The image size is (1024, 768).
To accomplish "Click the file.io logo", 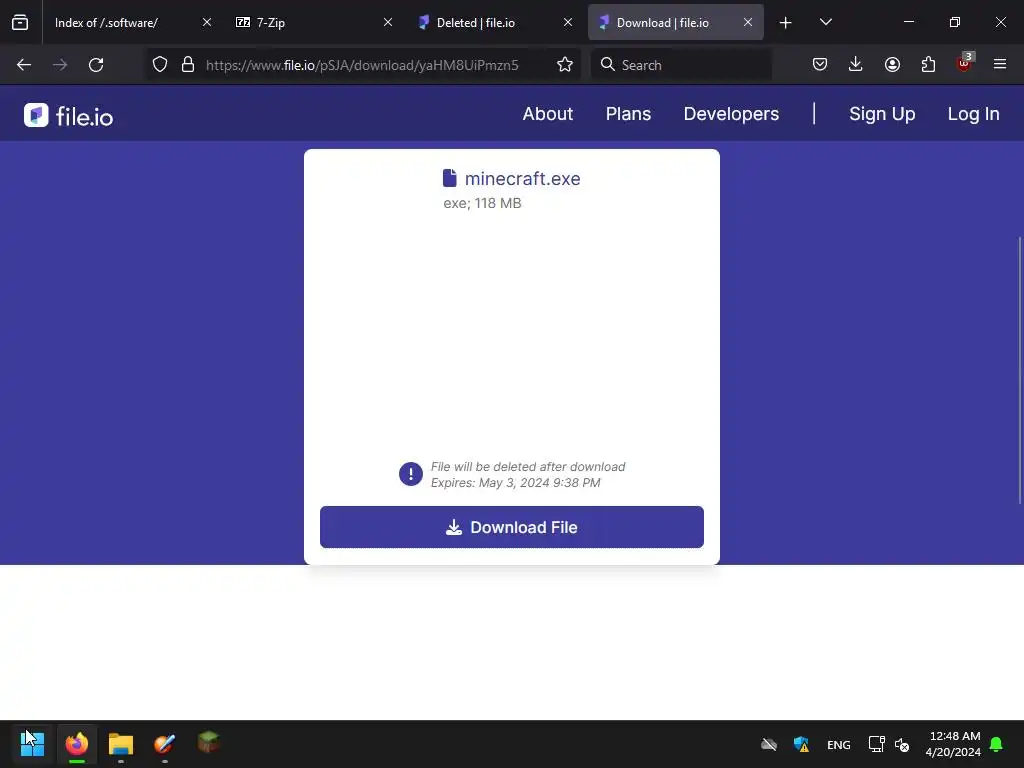I will (69, 116).
